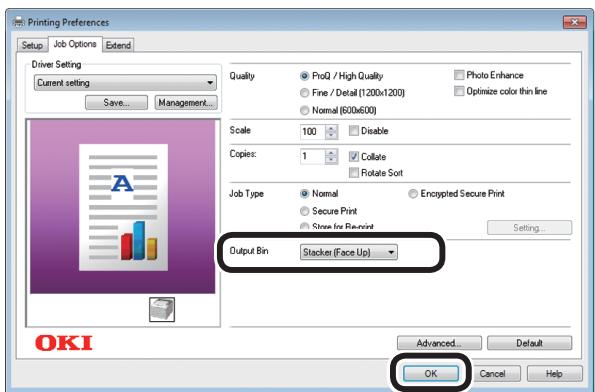The height and width of the screenshot is (392, 595).
Task: Increase Scale with the up arrow
Action: (x=332, y=128)
